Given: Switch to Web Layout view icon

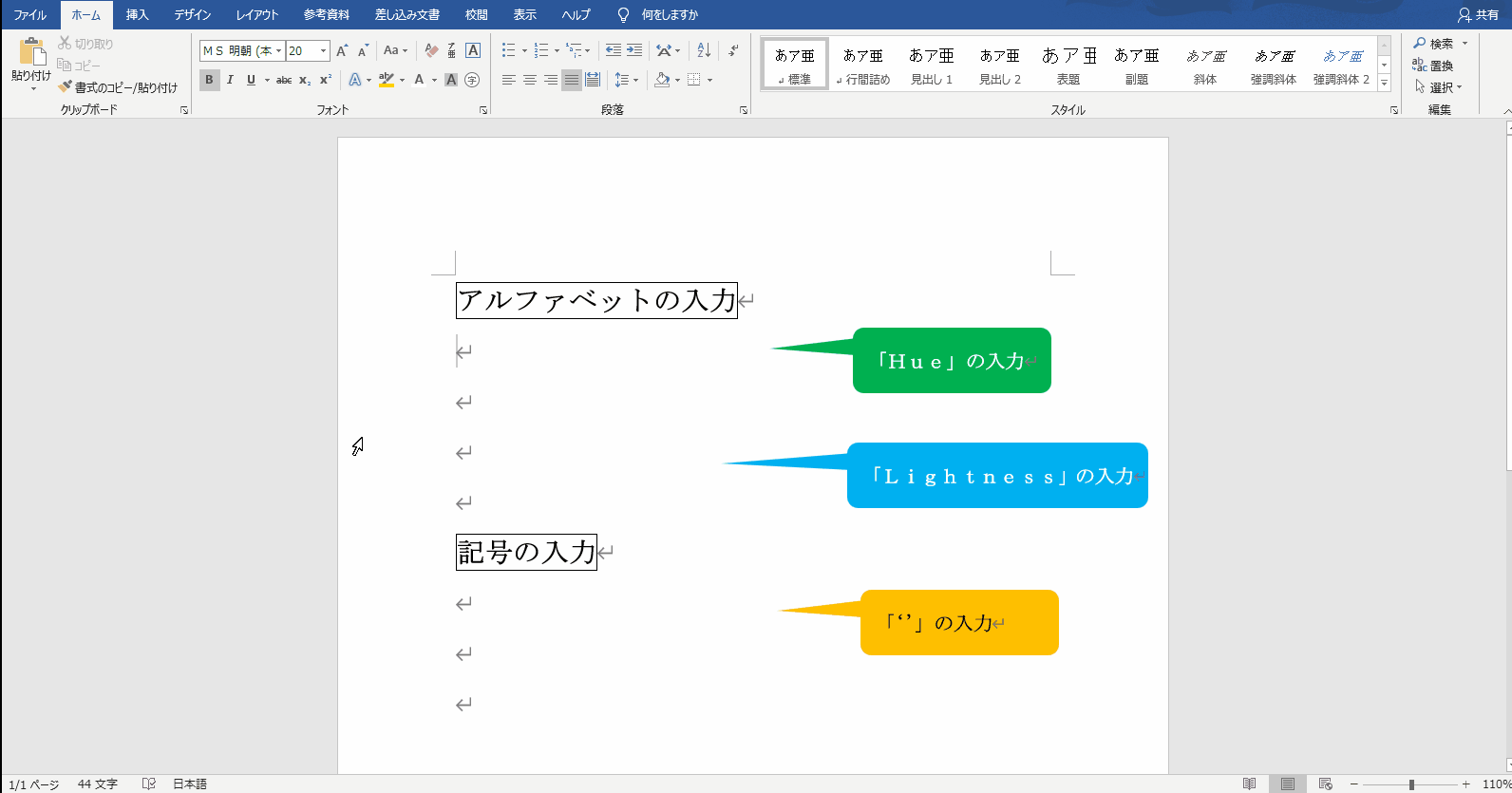Looking at the screenshot, I should click(1325, 784).
